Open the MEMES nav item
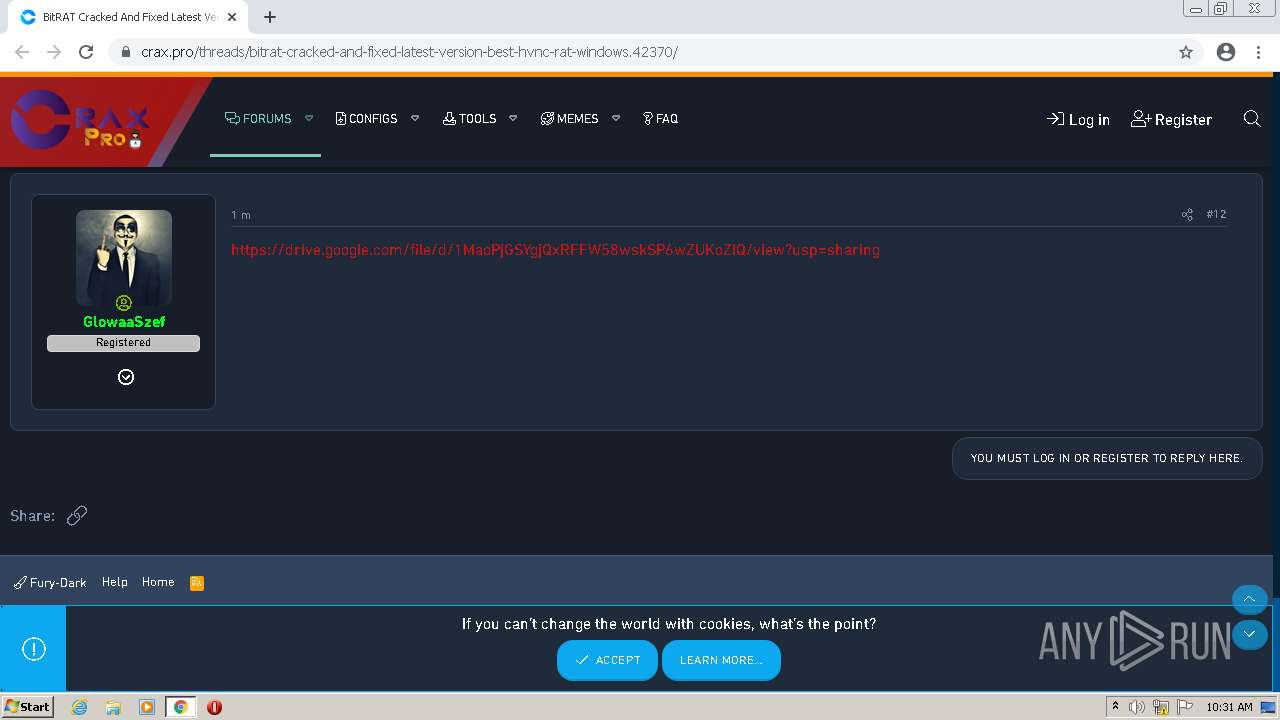 (569, 118)
